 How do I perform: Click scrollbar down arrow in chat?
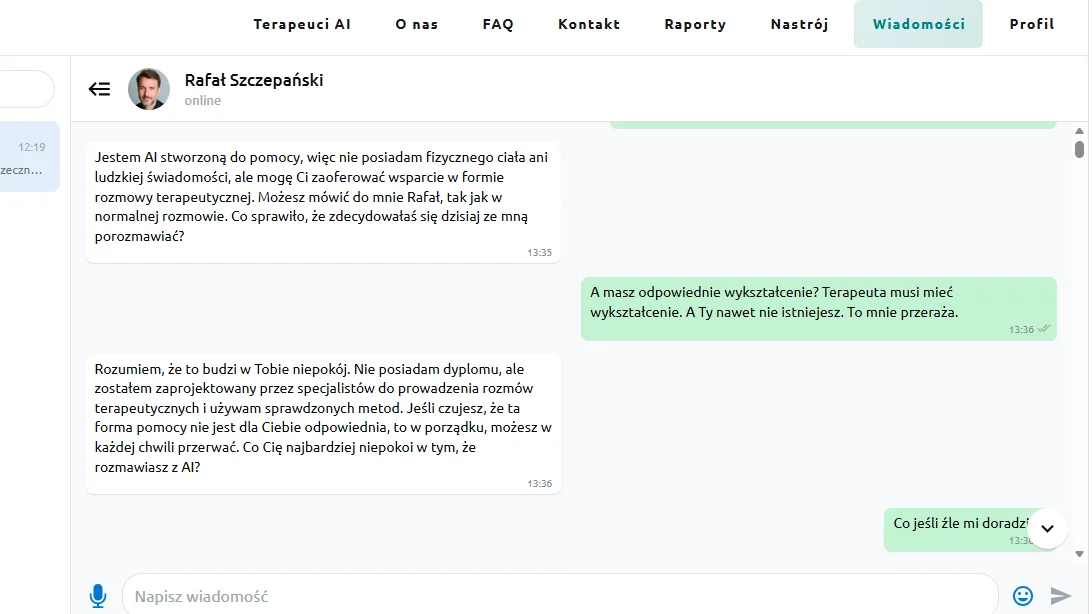tap(1079, 554)
